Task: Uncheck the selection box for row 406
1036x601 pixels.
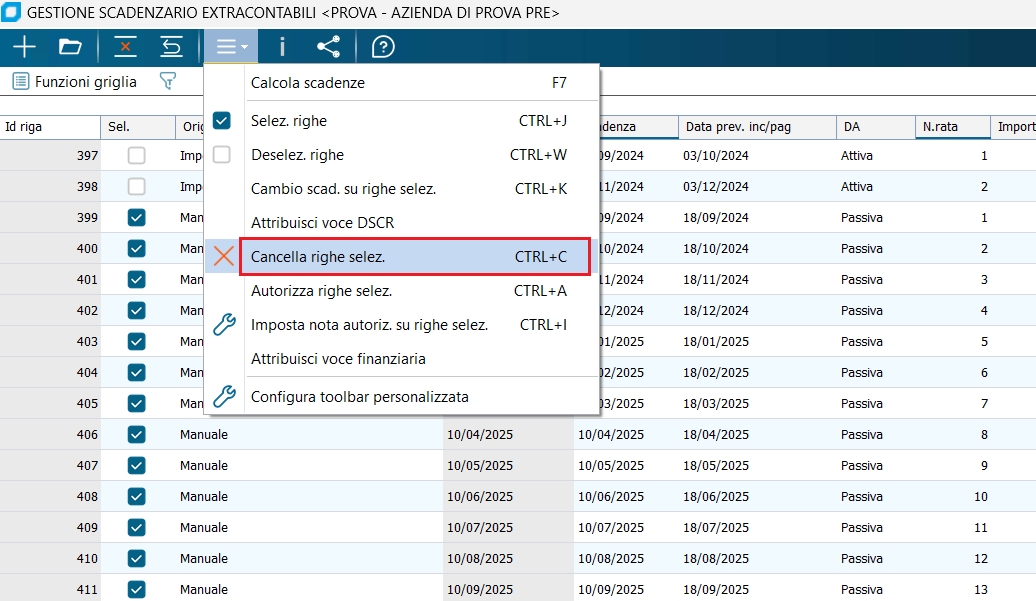Action: pyautogui.click(x=137, y=435)
